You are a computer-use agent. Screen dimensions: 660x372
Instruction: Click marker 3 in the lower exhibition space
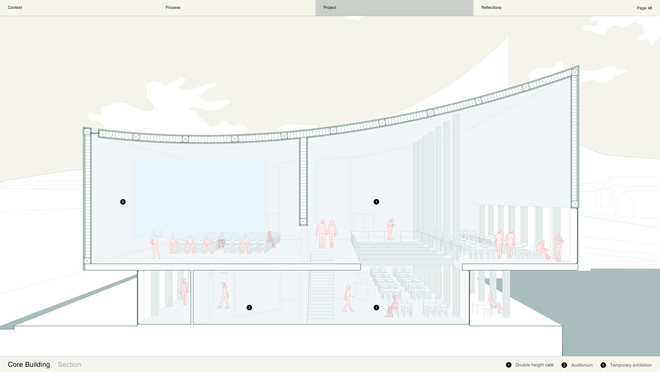(249, 308)
